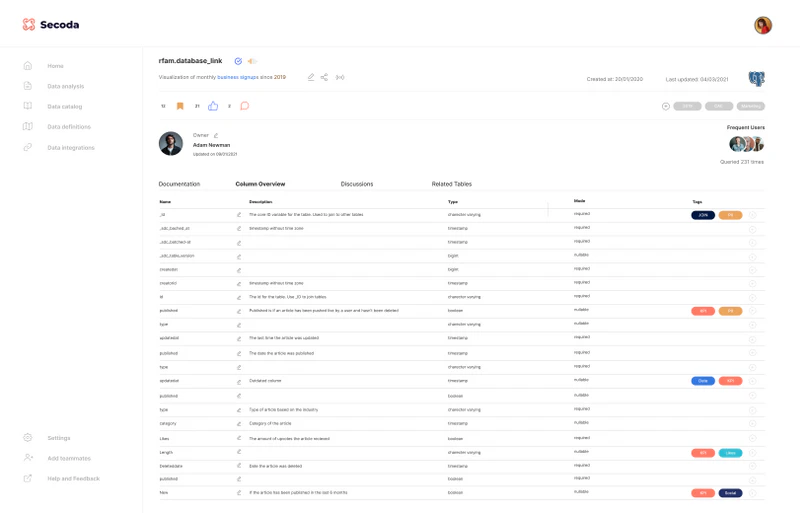Viewport: 800px width, 513px height.
Task: Add a tag to the _id row
Action: (x=753, y=215)
